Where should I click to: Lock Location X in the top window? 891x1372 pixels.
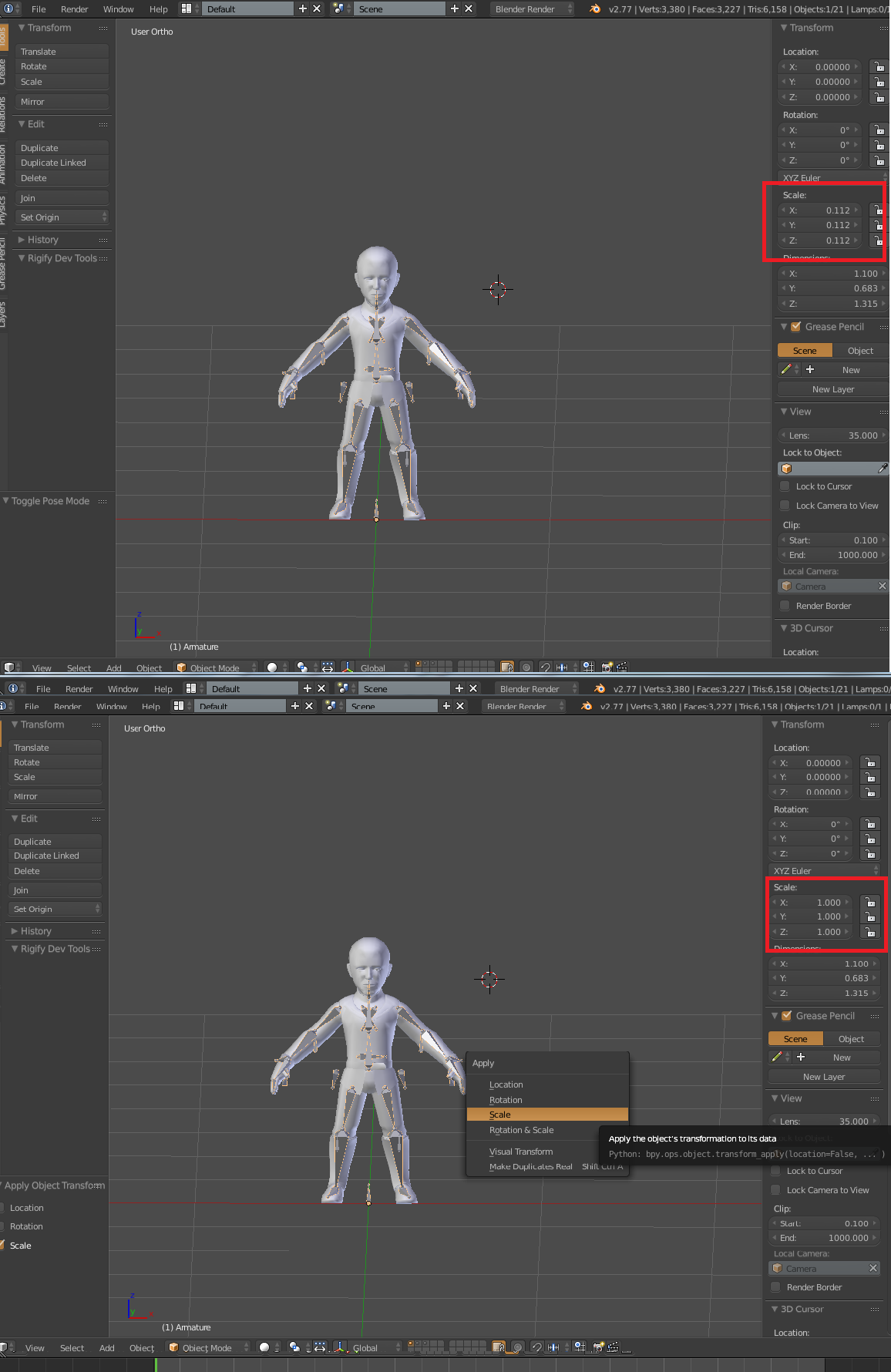[x=879, y=67]
